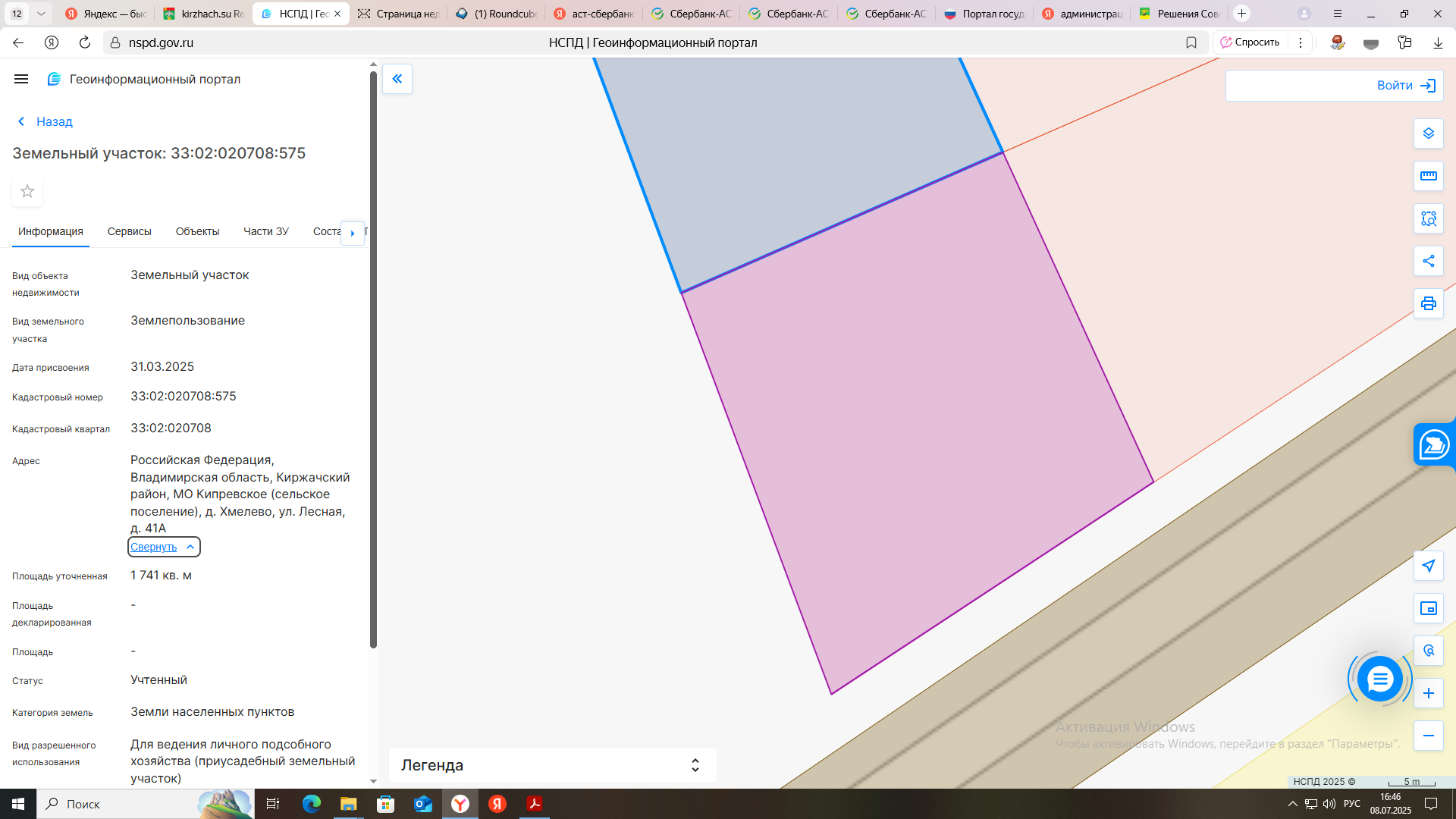Click the side panel vertical scrollbar
1456x819 pixels.
(x=373, y=356)
